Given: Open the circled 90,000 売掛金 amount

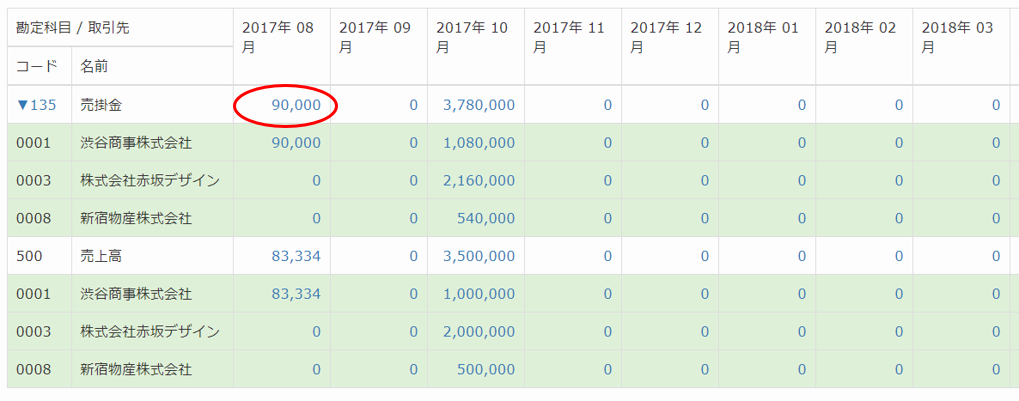Looking at the screenshot, I should pos(296,105).
